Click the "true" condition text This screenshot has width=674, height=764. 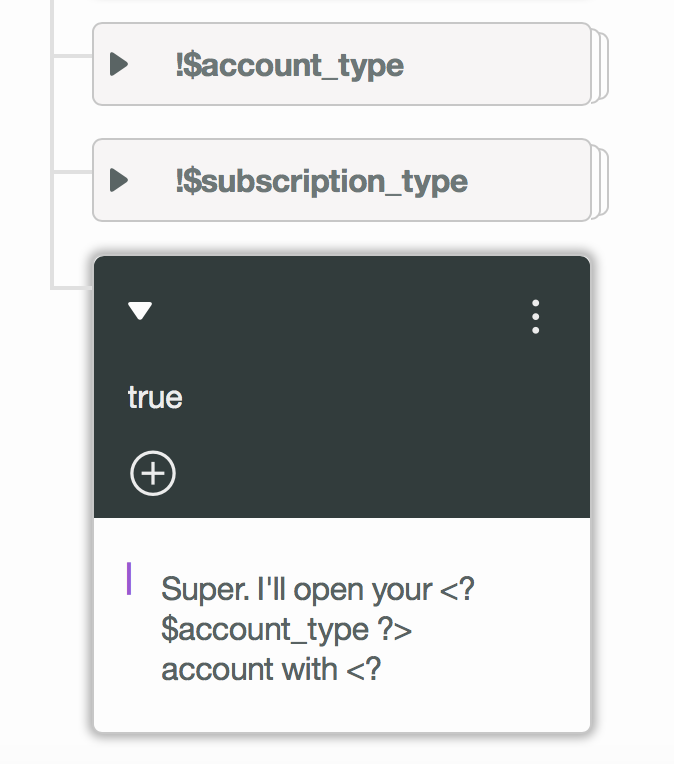[x=155, y=397]
